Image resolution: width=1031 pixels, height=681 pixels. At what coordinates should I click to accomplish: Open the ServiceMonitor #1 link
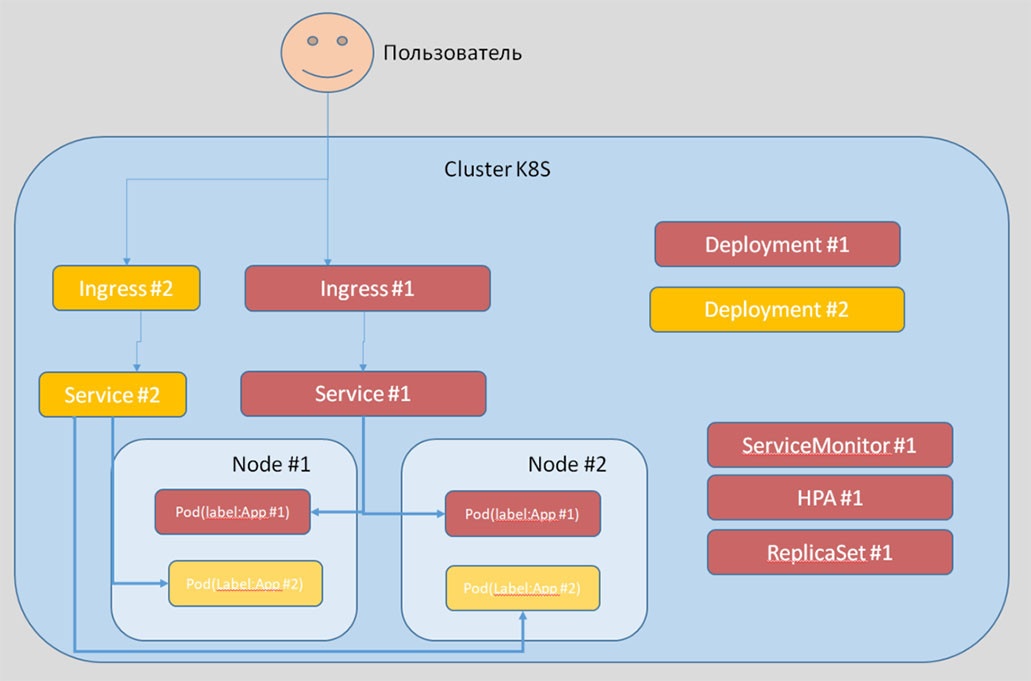point(829,445)
